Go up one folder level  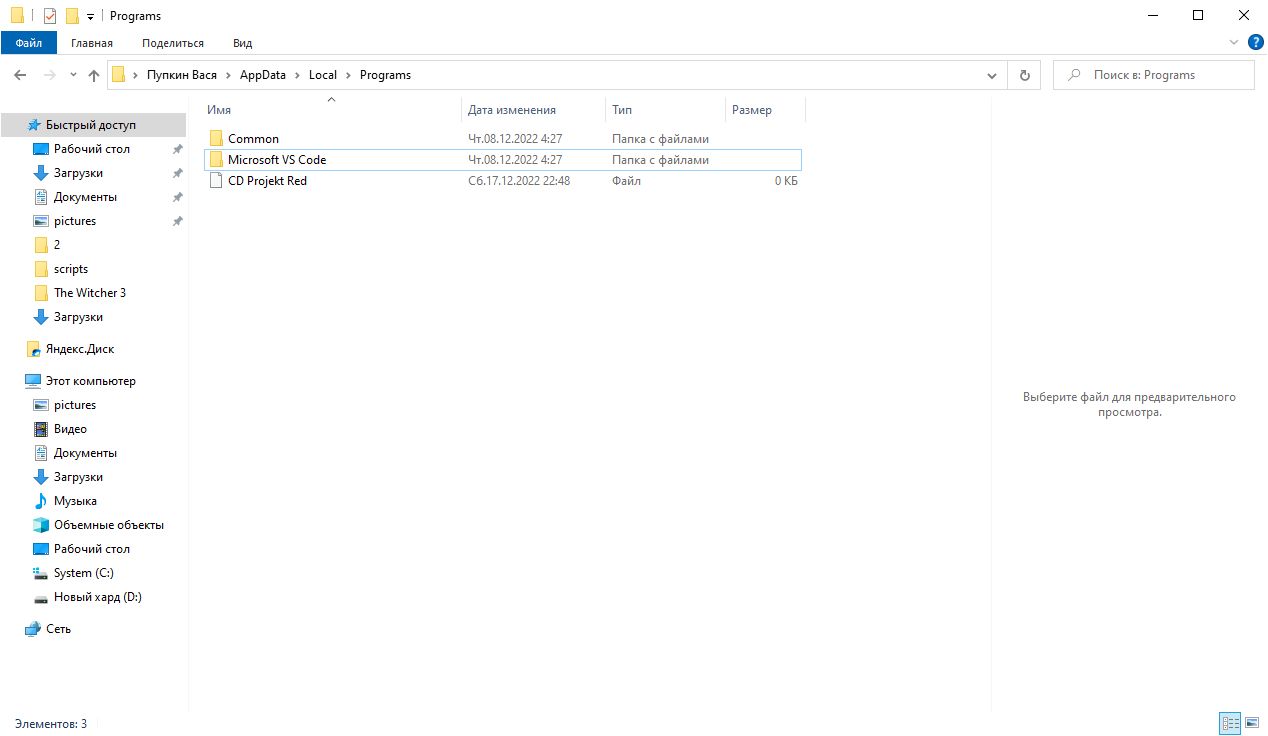point(94,75)
